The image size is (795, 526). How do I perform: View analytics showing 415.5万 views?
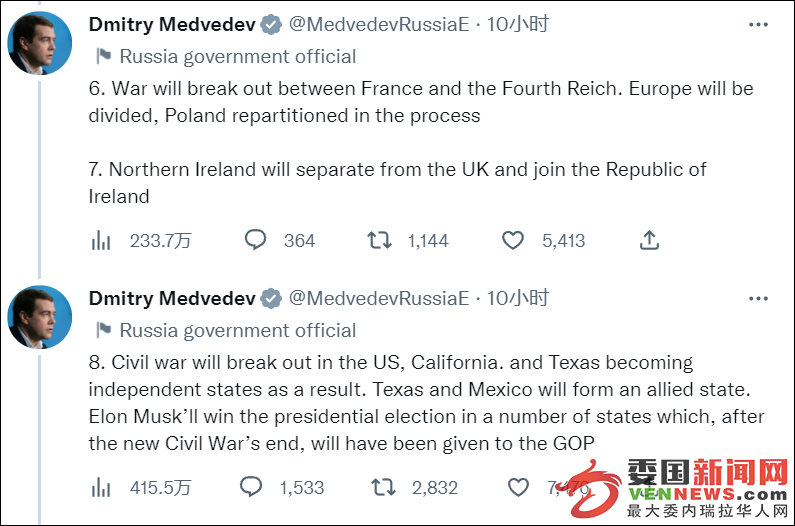pyautogui.click(x=141, y=487)
